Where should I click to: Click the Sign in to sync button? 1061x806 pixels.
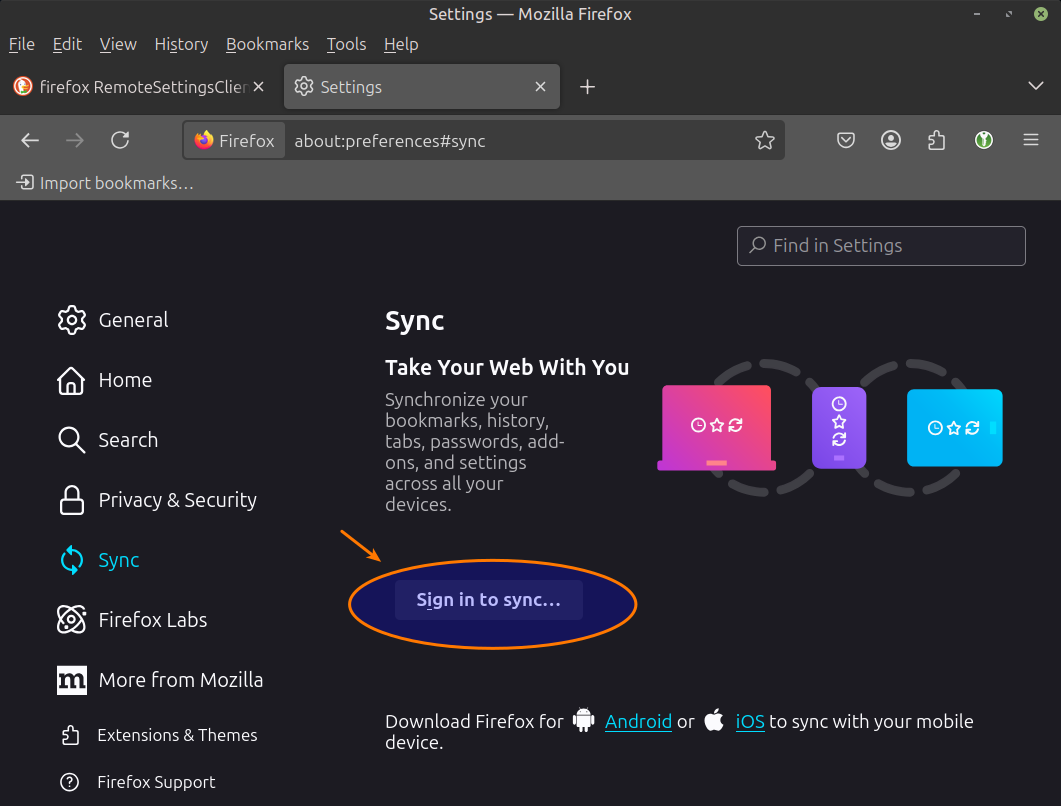coord(489,600)
